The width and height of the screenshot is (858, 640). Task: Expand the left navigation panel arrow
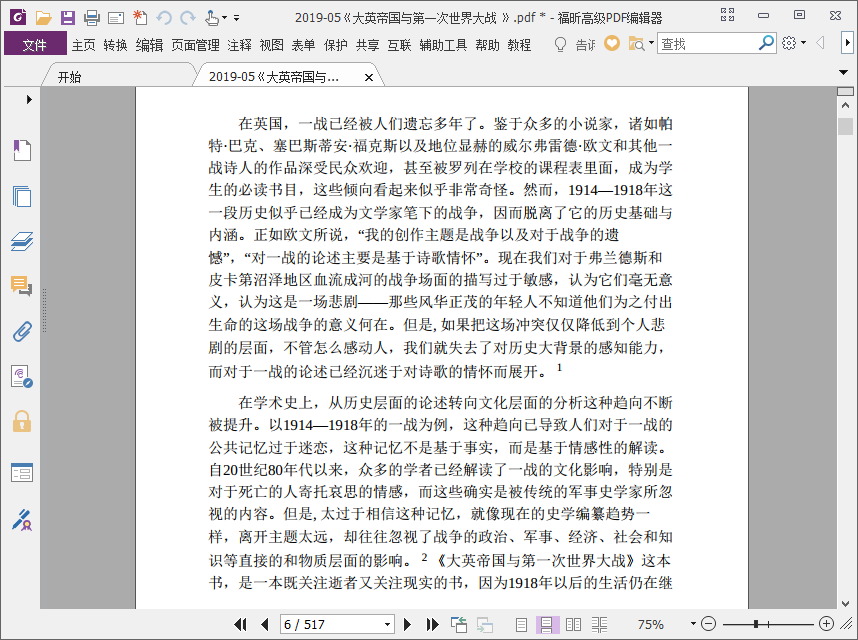click(x=29, y=100)
